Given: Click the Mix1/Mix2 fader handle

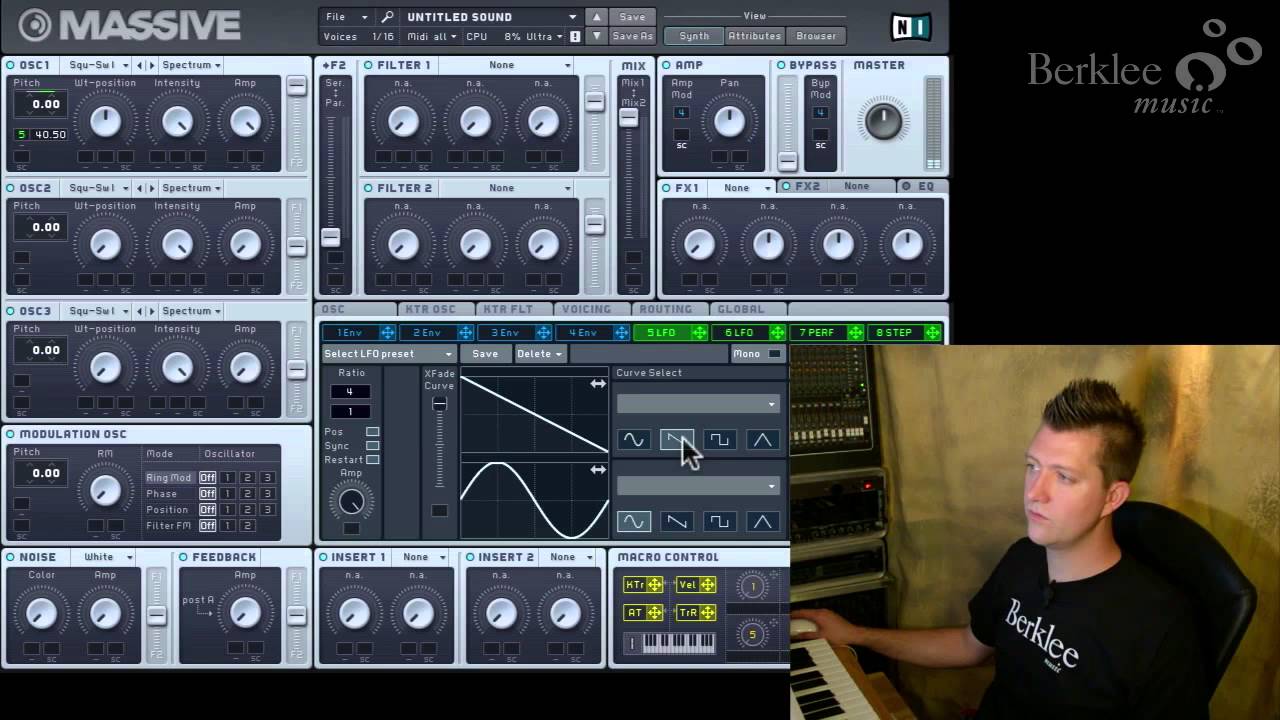Looking at the screenshot, I should tap(628, 117).
